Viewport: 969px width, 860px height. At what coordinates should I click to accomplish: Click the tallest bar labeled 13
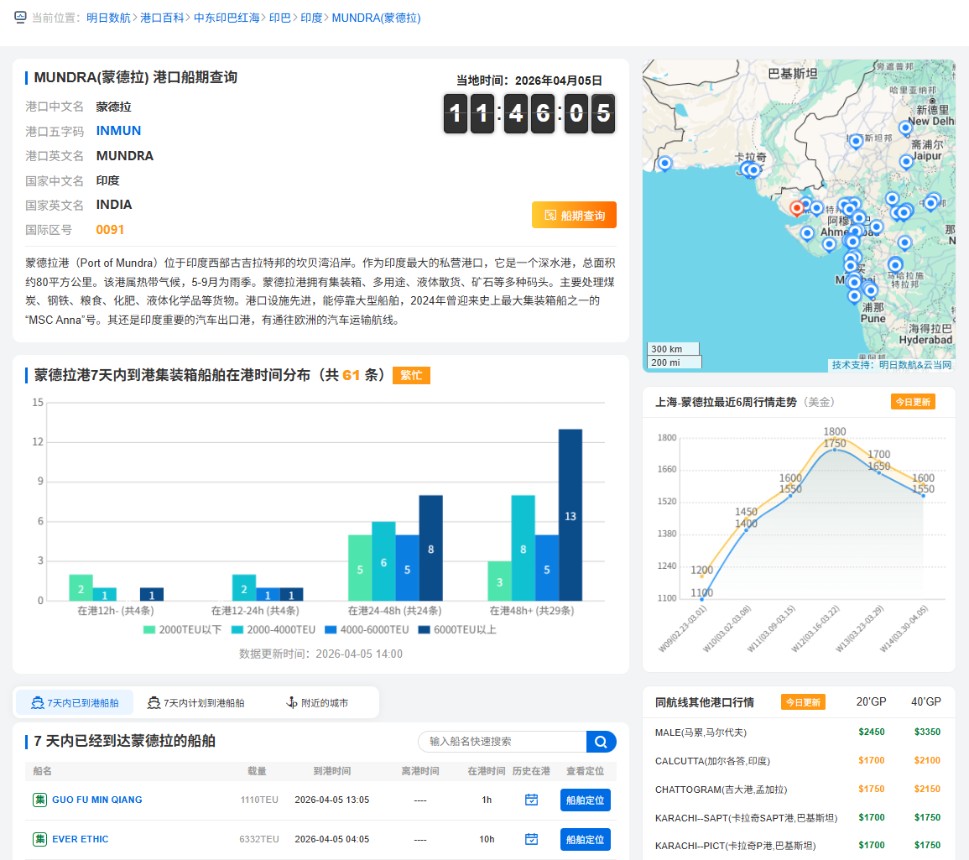[570, 514]
